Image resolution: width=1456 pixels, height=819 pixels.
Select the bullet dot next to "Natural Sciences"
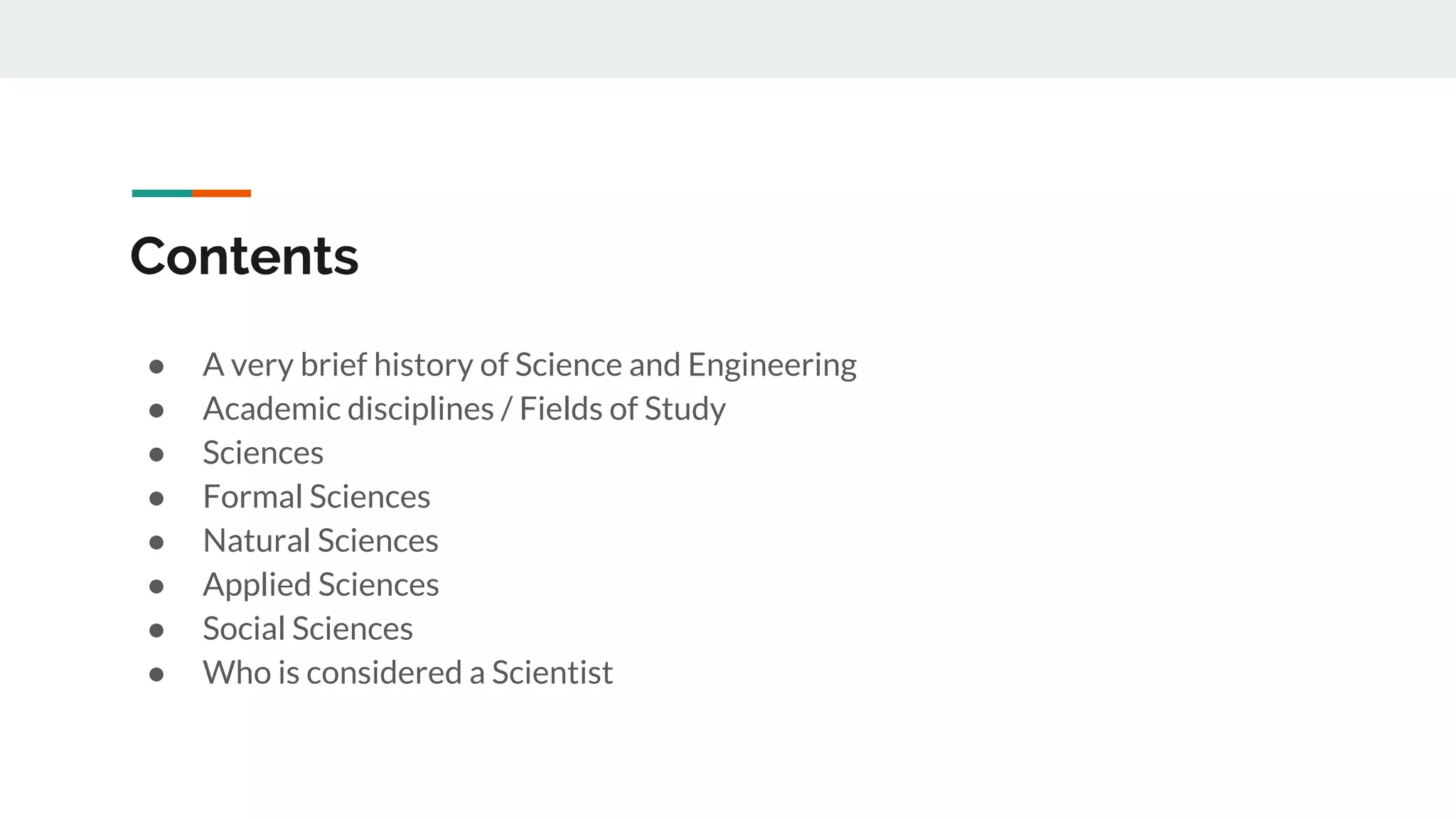pyautogui.click(x=156, y=543)
